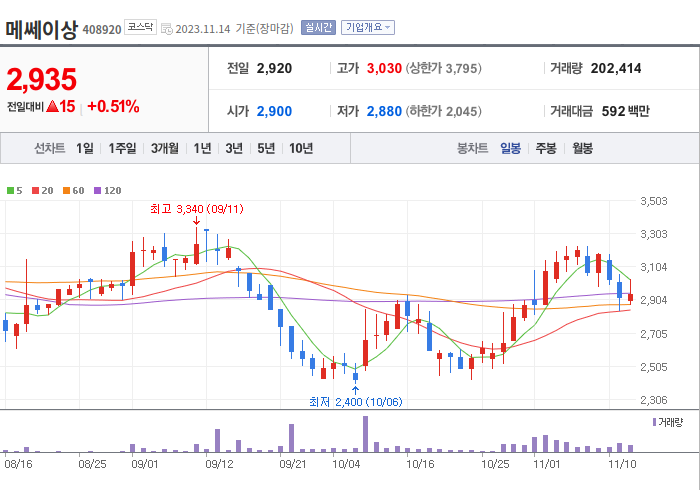The image size is (700, 490).
Task: Click the 거래대금 value 592 백만
Action: [x=625, y=111]
